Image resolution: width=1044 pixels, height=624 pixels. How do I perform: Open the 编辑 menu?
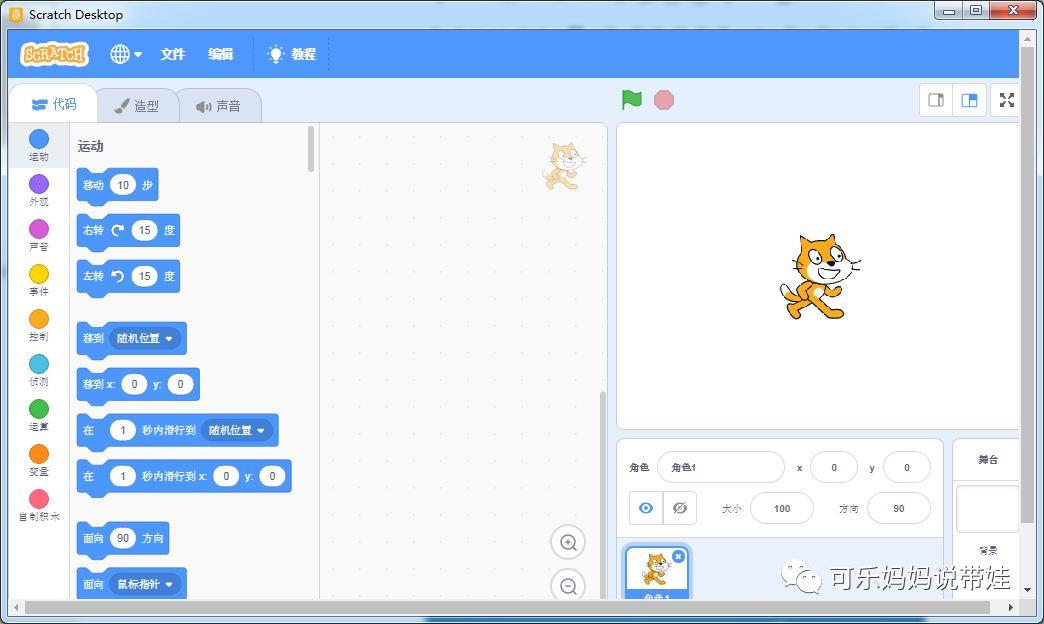(220, 54)
